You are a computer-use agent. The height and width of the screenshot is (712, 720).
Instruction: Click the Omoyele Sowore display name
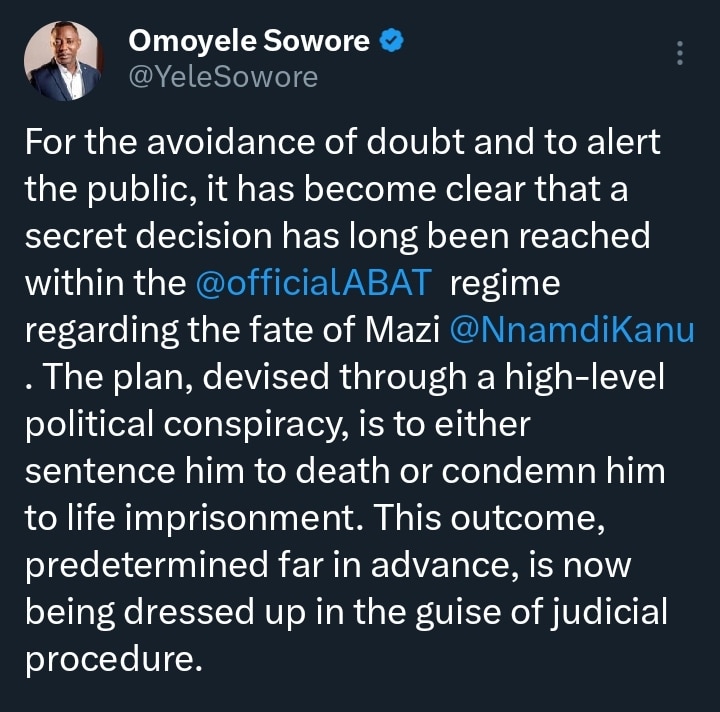249,42
